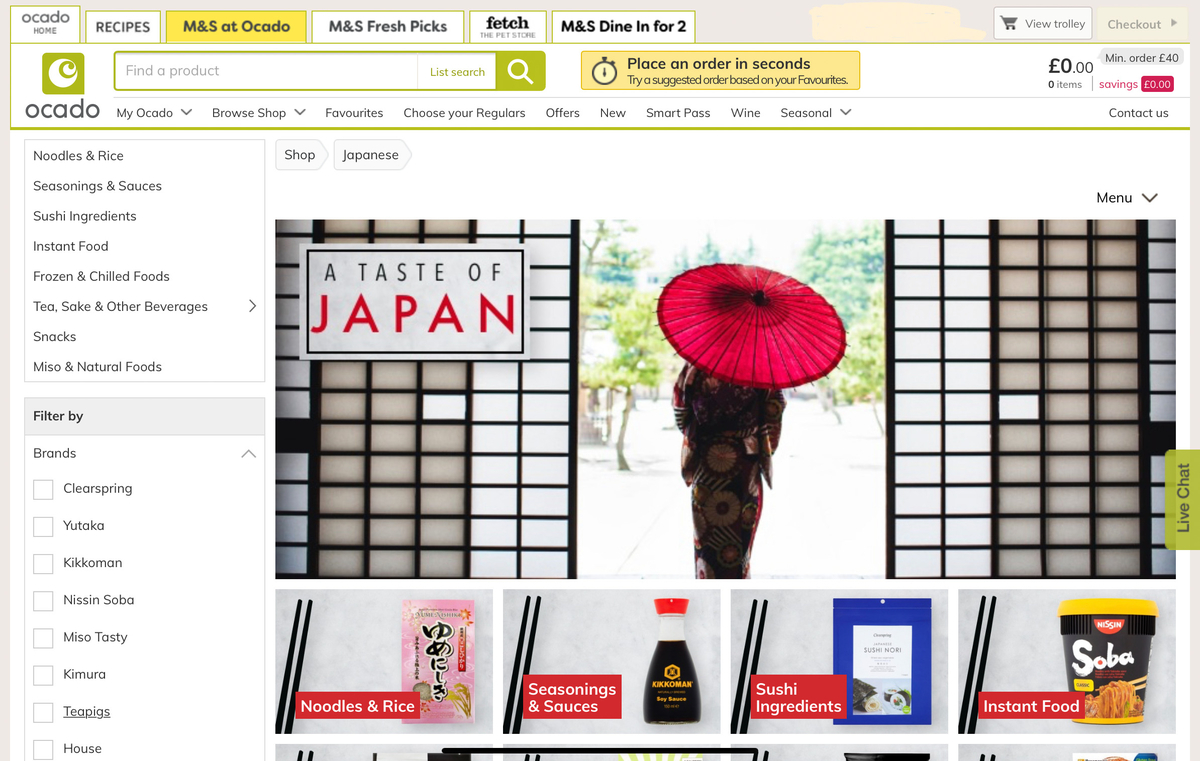Select Seasonings & Sauces in sidebar
The image size is (1200, 761).
pyautogui.click(x=97, y=186)
